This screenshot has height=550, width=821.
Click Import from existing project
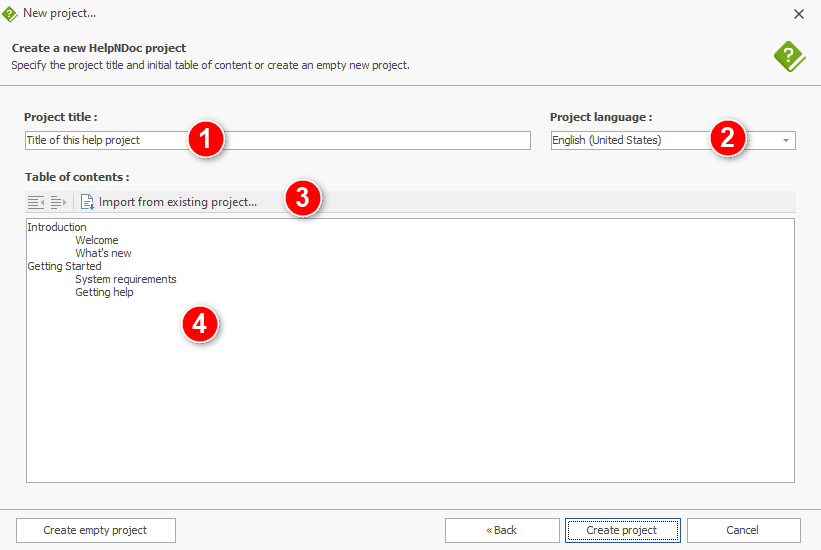[177, 202]
